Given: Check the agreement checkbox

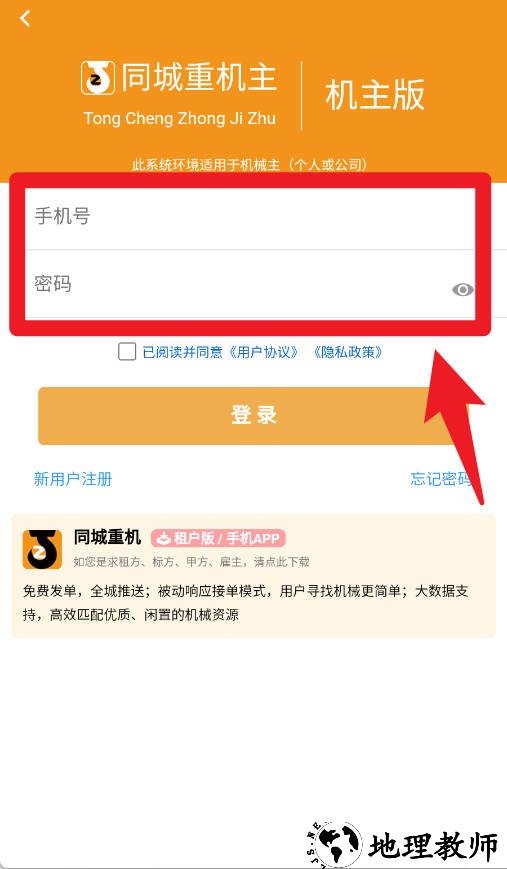Looking at the screenshot, I should (x=127, y=351).
